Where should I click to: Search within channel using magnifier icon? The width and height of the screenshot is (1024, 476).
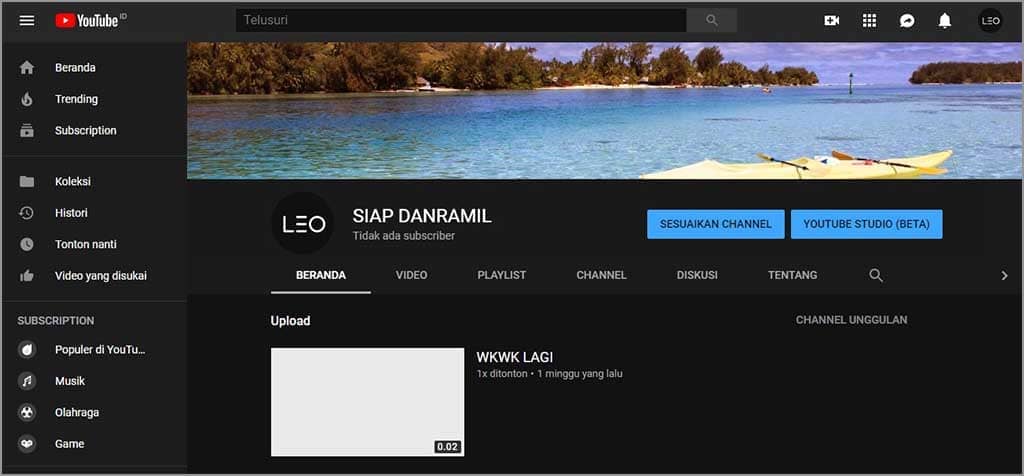tap(876, 276)
